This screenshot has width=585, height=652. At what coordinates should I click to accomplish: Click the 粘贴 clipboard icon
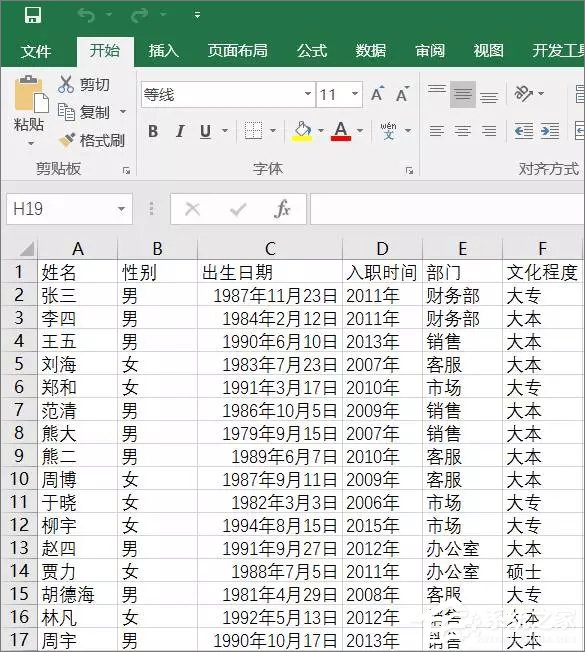click(x=30, y=94)
